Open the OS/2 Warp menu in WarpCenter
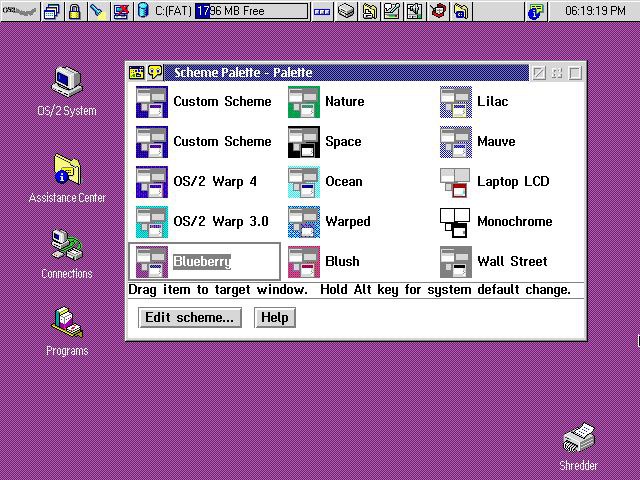 (20, 11)
